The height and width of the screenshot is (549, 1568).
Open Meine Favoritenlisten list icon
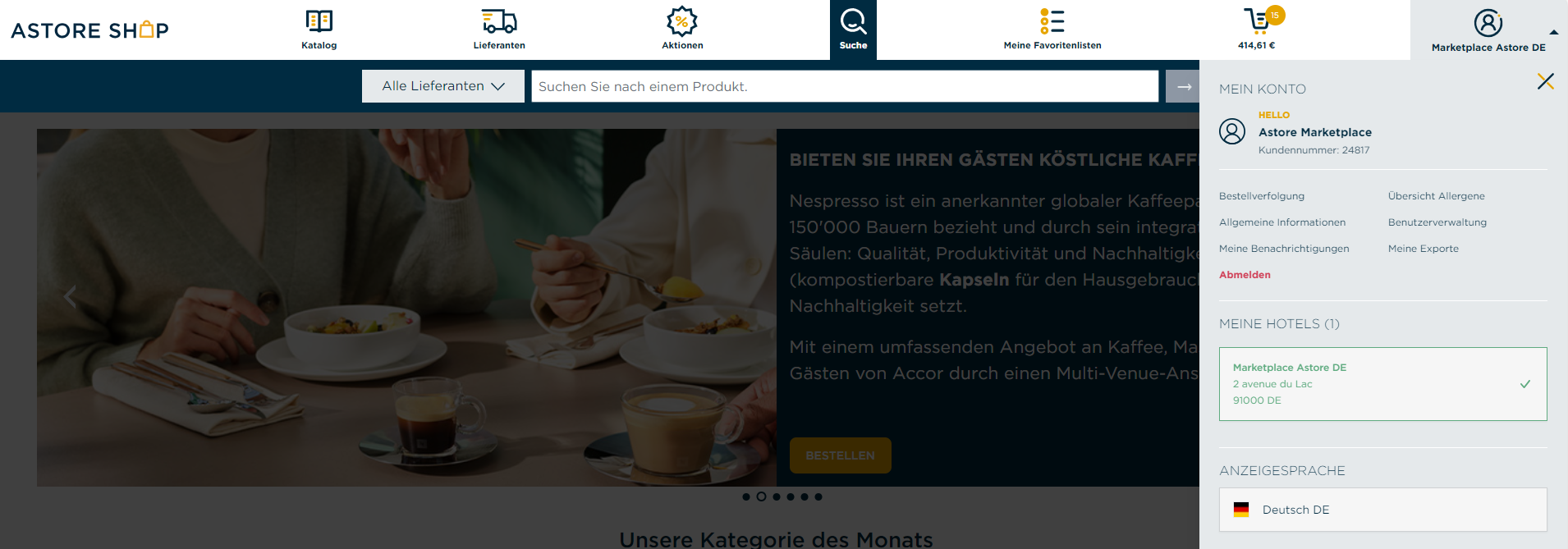(1052, 21)
